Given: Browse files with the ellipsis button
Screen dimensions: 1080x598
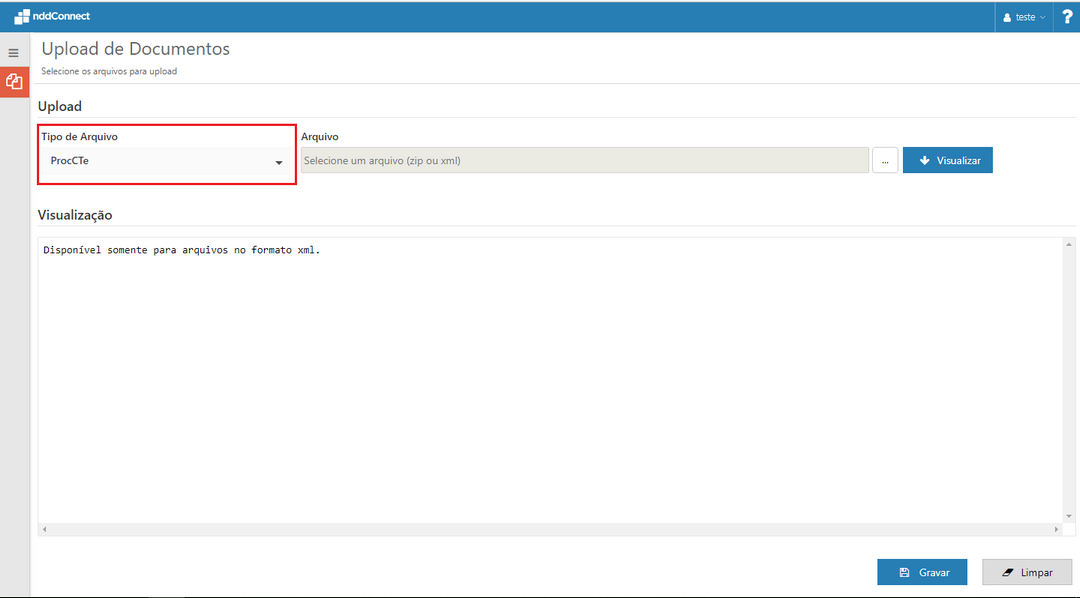Looking at the screenshot, I should [885, 161].
